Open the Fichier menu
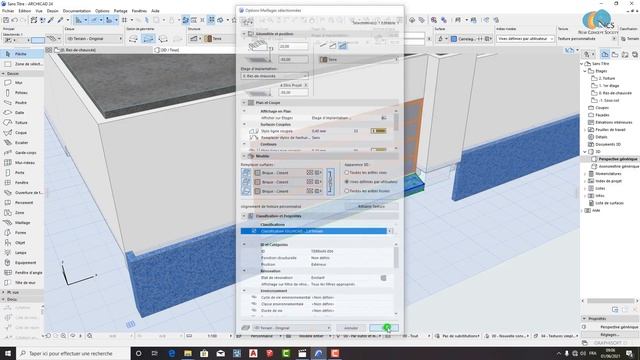The image size is (640, 360). click(8, 11)
